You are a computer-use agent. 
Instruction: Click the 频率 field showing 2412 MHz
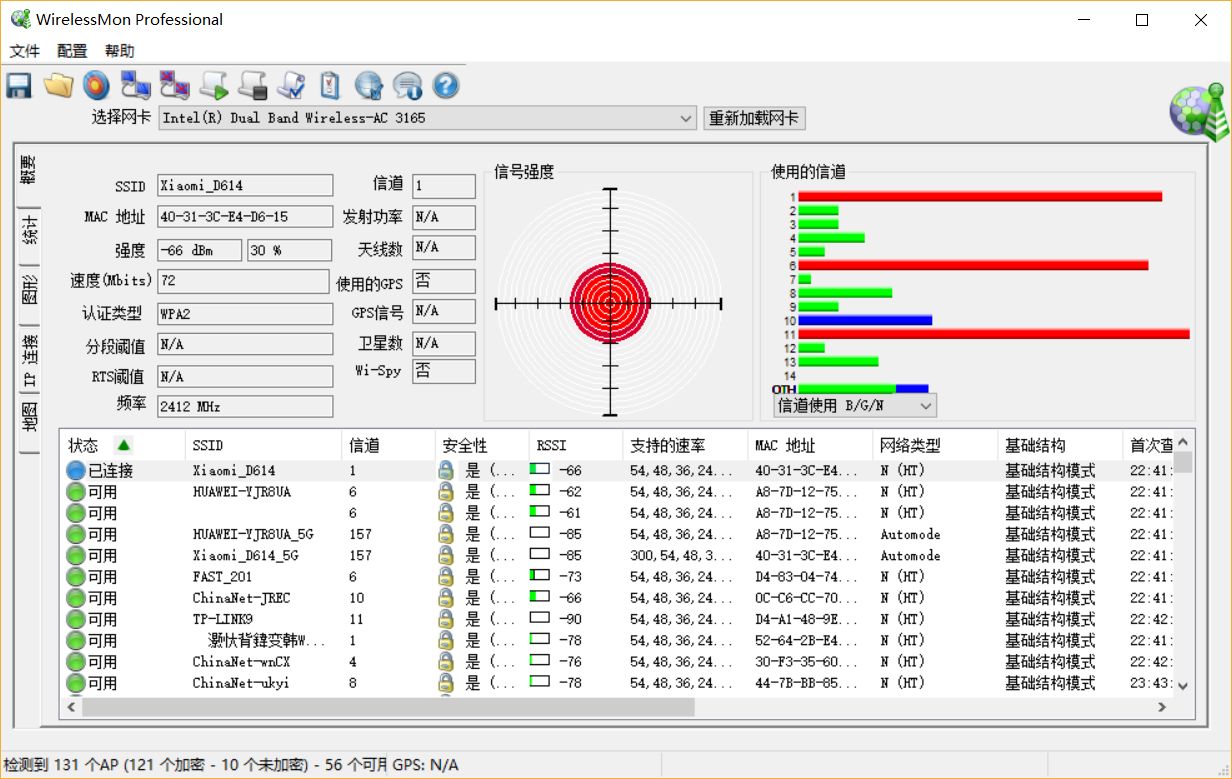click(245, 407)
